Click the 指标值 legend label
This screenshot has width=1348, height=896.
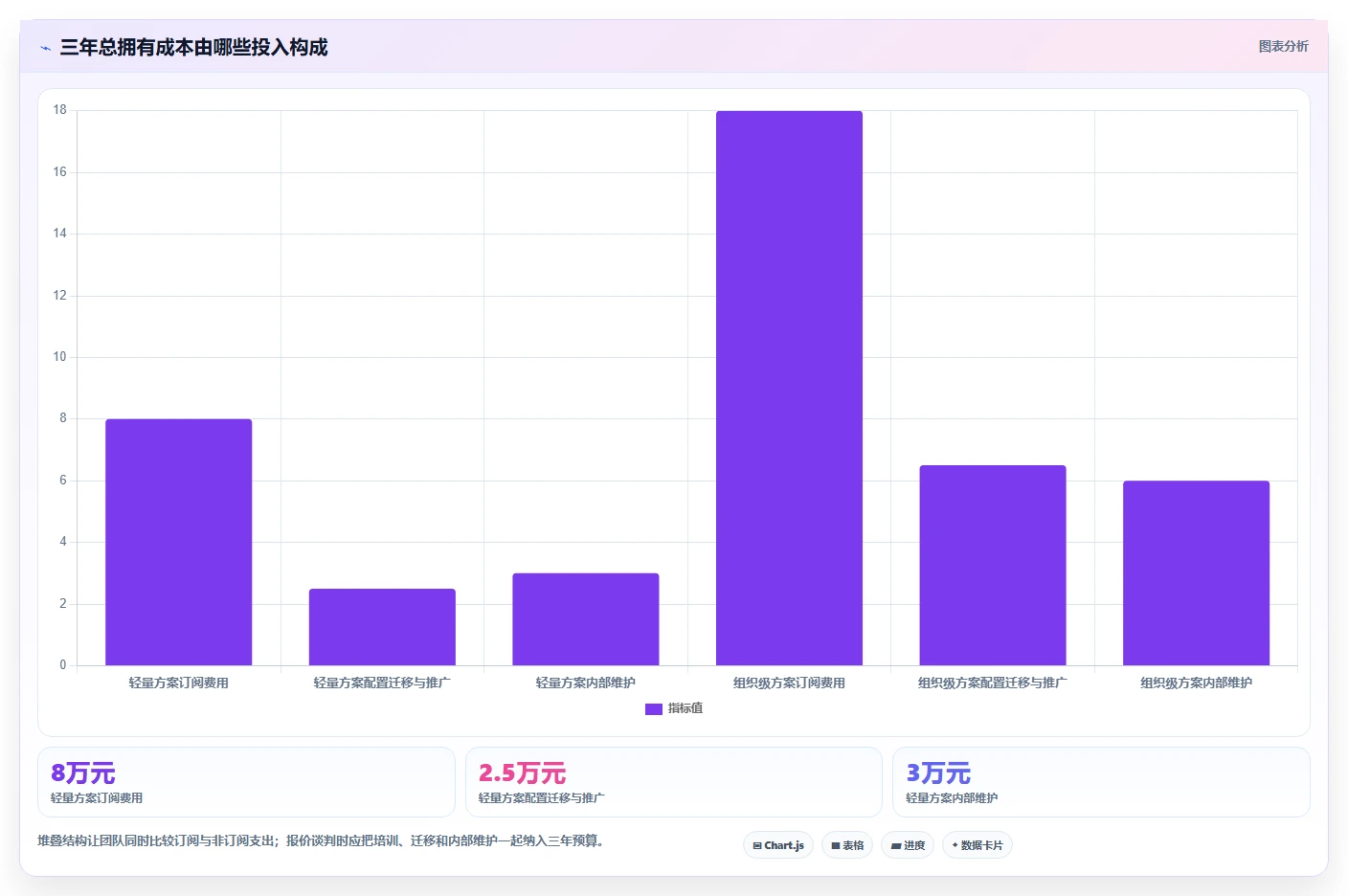(x=685, y=708)
